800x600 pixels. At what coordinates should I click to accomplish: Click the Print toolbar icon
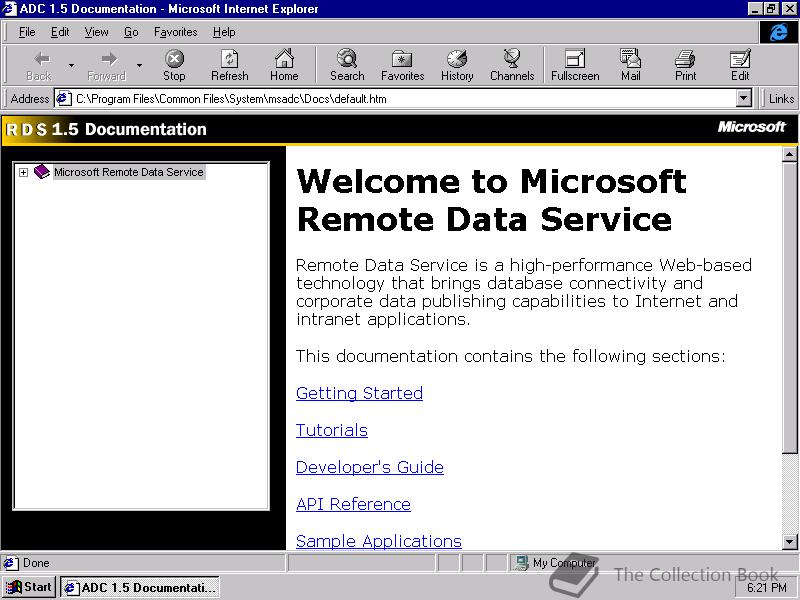[685, 59]
